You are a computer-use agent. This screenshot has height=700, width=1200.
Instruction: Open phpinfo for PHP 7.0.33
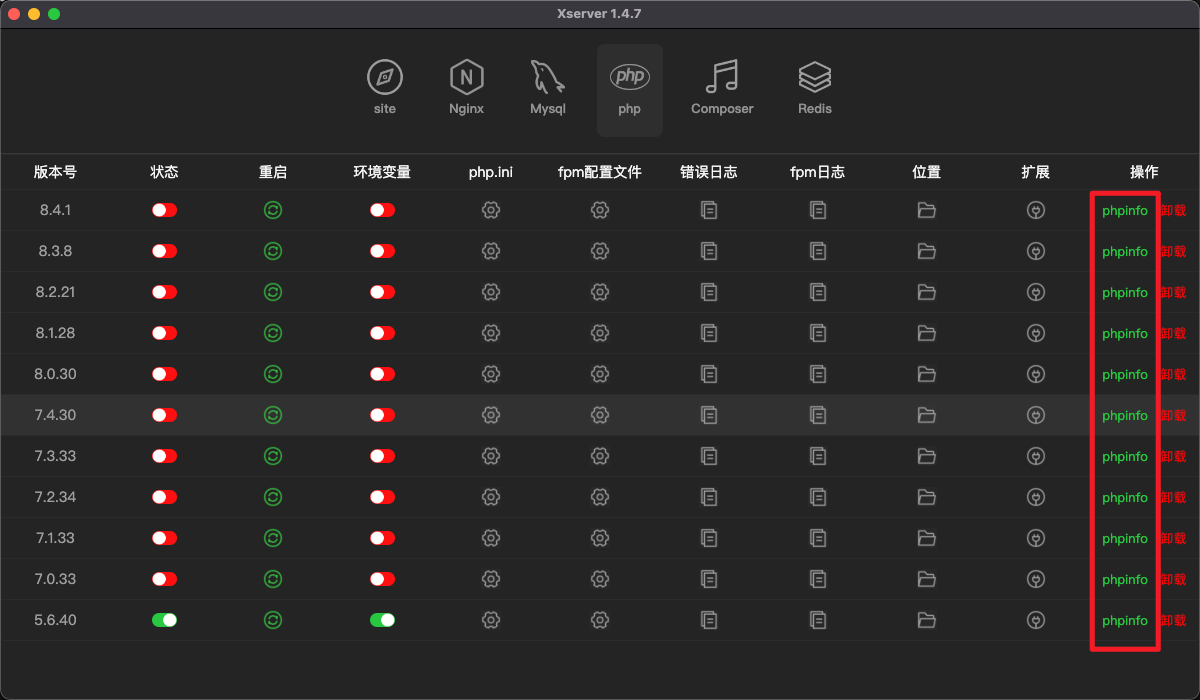(x=1125, y=580)
